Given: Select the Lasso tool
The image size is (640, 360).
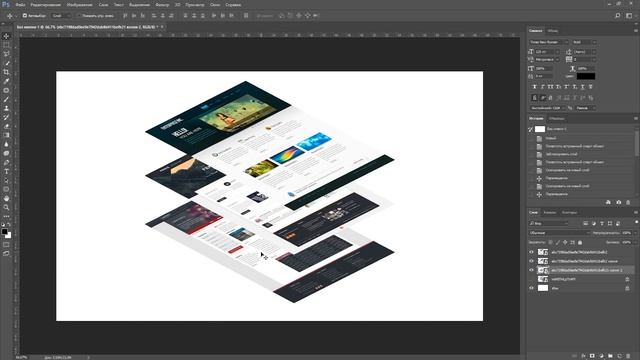Looking at the screenshot, I should pos(6,54).
